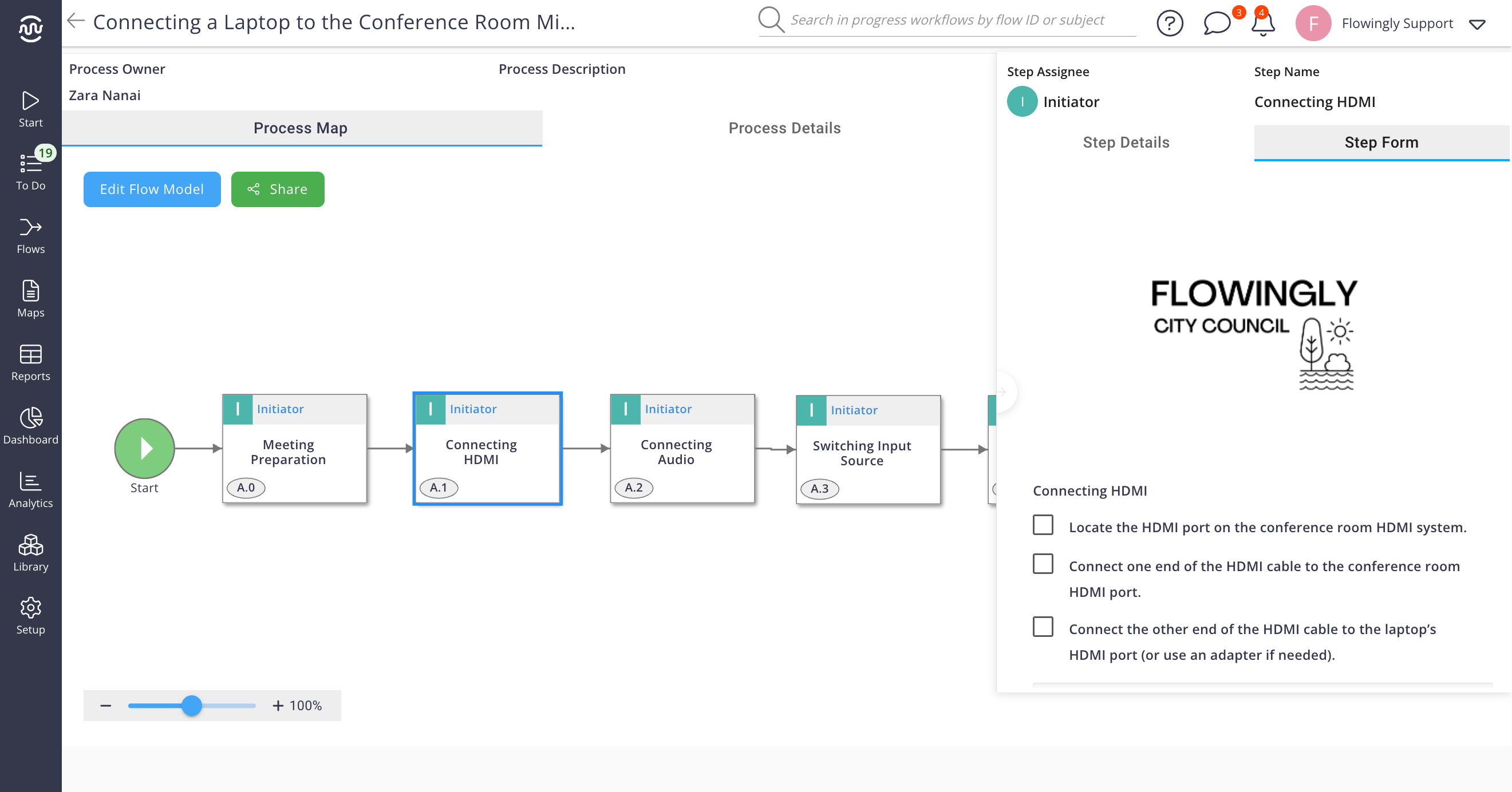
Task: Click the back arrow beside title
Action: [76, 21]
